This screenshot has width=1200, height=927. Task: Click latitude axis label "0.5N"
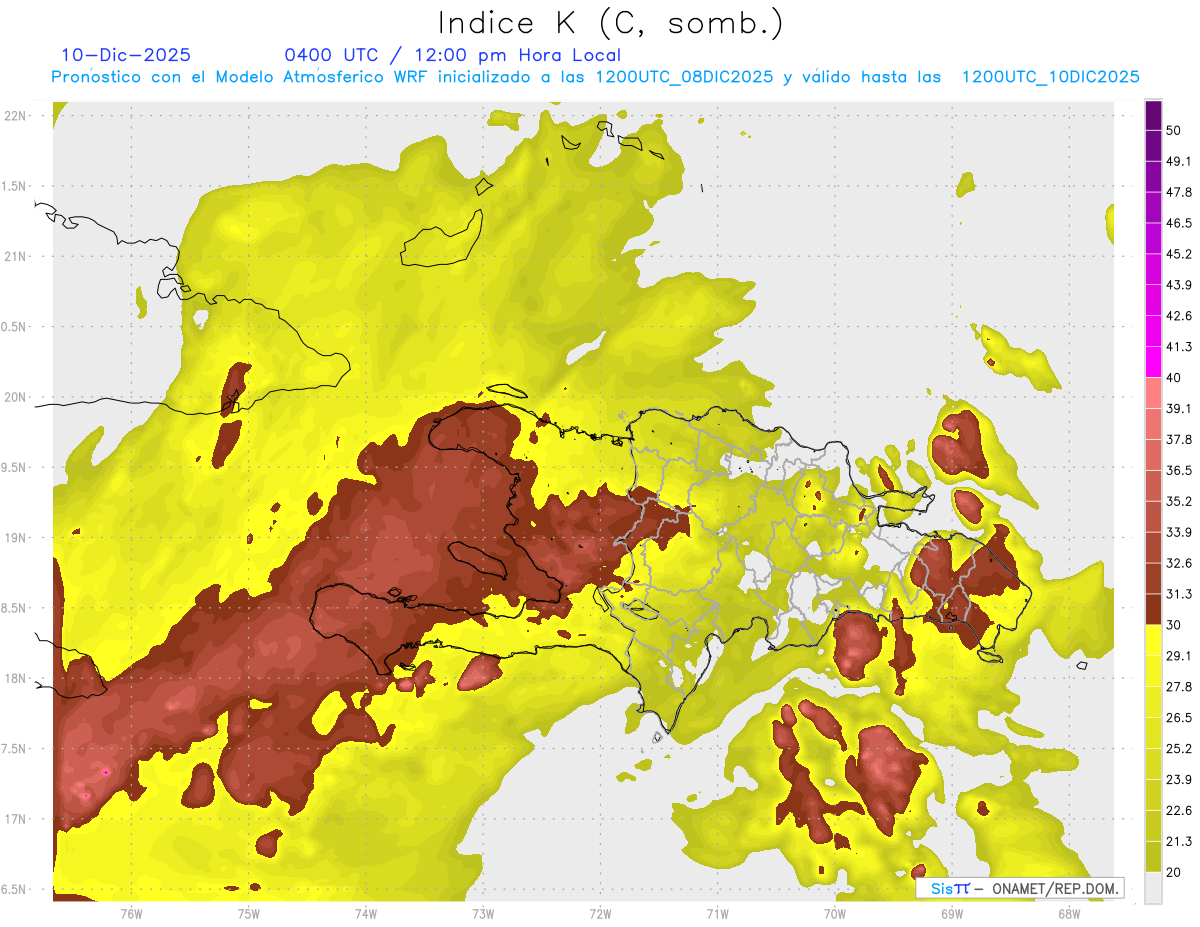point(13,327)
